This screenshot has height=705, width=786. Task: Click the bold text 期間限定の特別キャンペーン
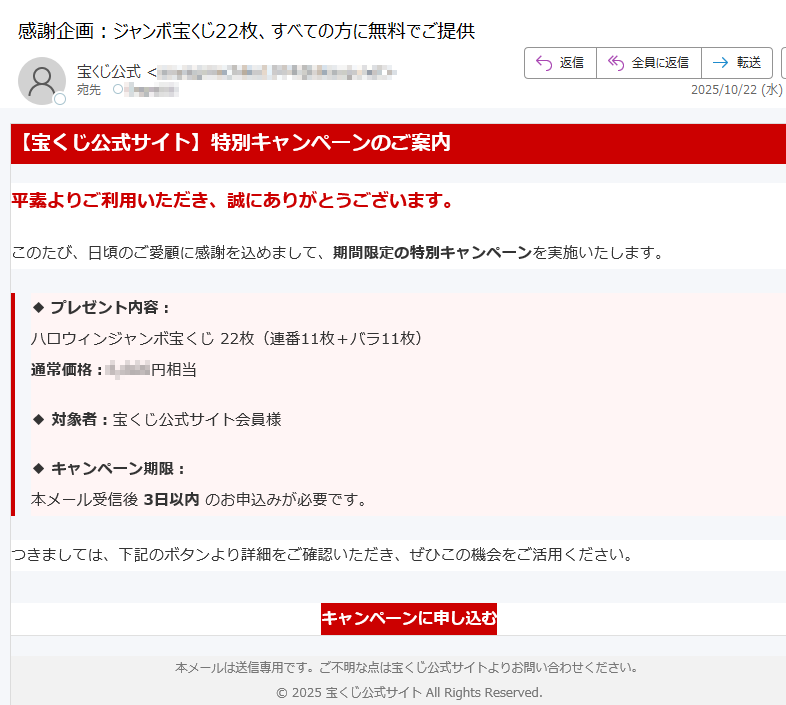pyautogui.click(x=432, y=252)
